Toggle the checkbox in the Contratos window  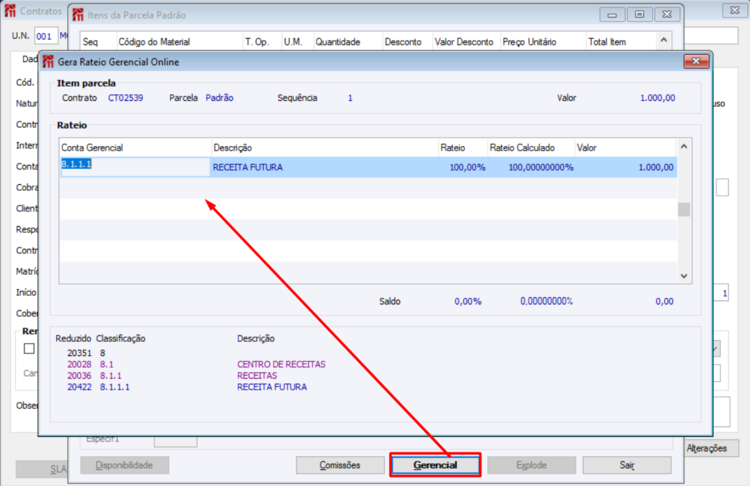pyautogui.click(x=29, y=348)
